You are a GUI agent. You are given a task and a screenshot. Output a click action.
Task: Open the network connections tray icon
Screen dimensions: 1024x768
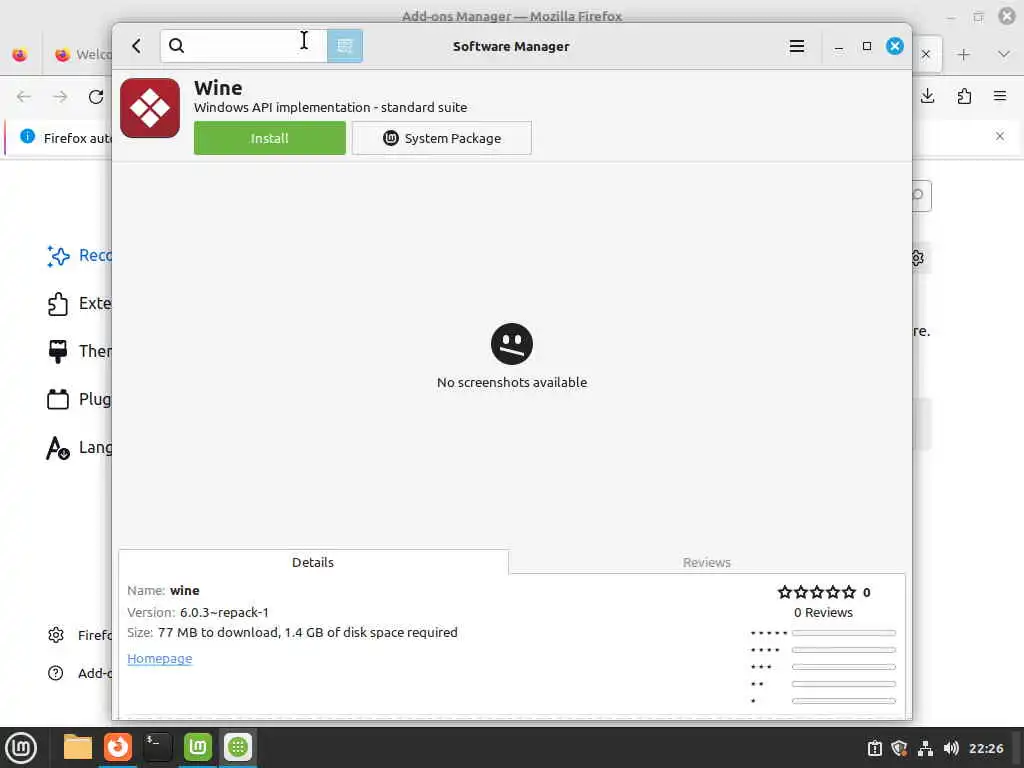tap(925, 748)
